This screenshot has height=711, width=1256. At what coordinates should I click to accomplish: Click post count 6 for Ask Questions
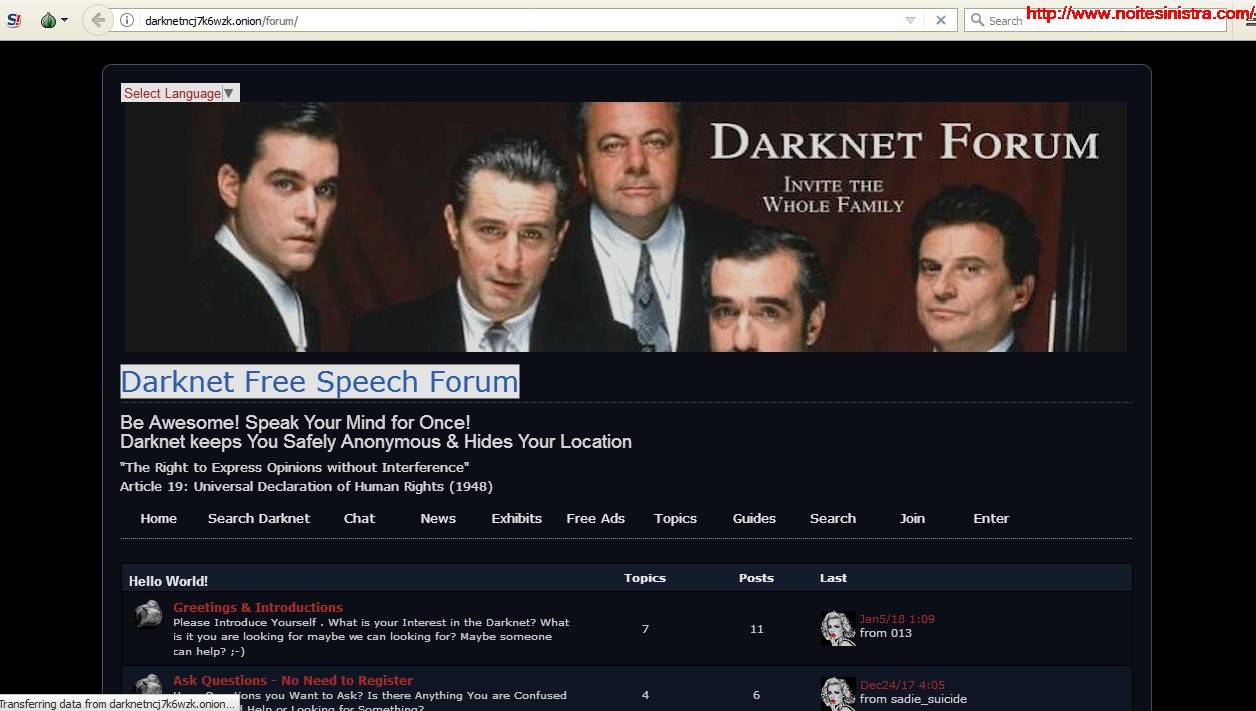point(756,695)
